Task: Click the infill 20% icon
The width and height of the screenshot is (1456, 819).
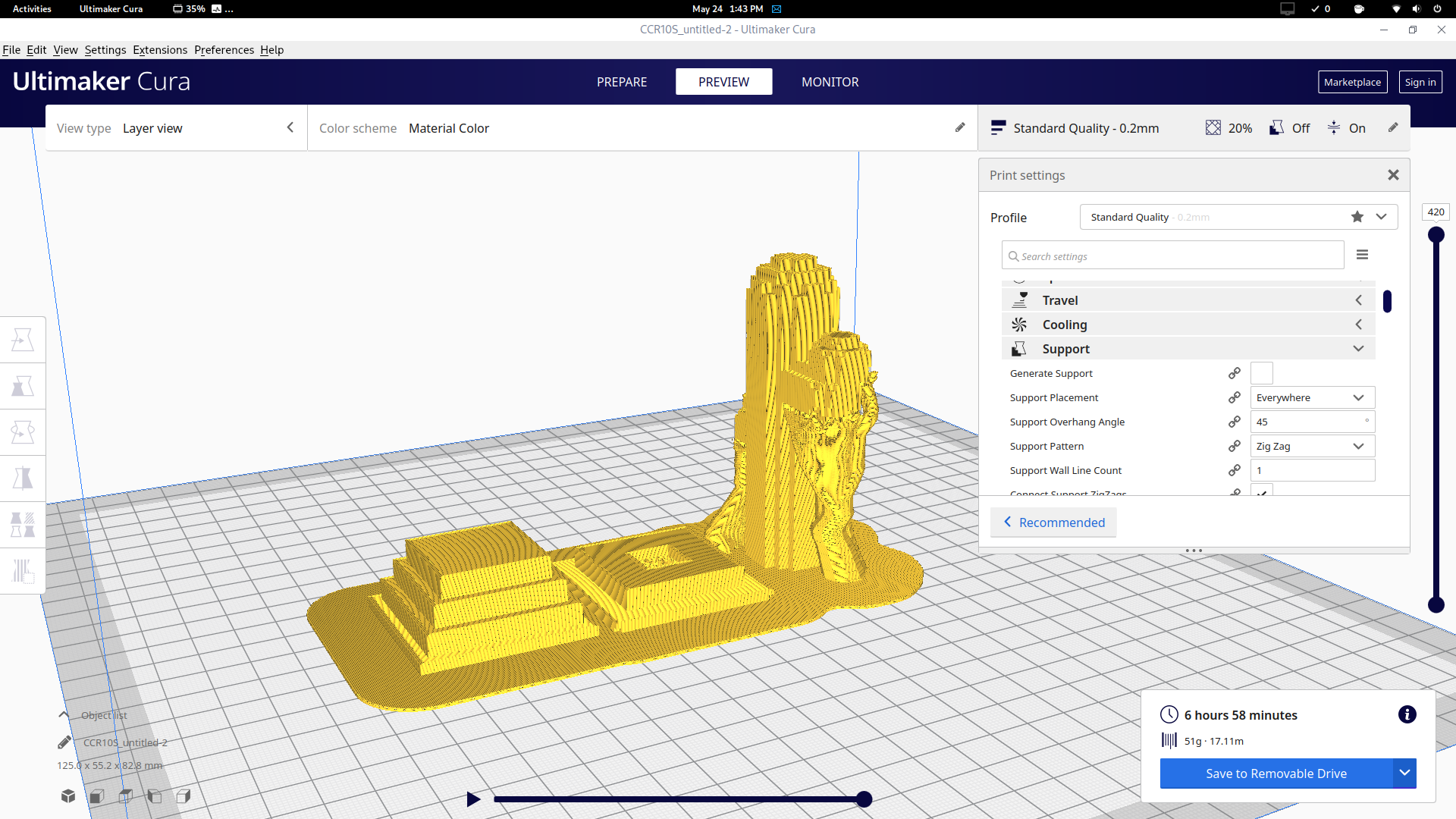Action: (1213, 127)
